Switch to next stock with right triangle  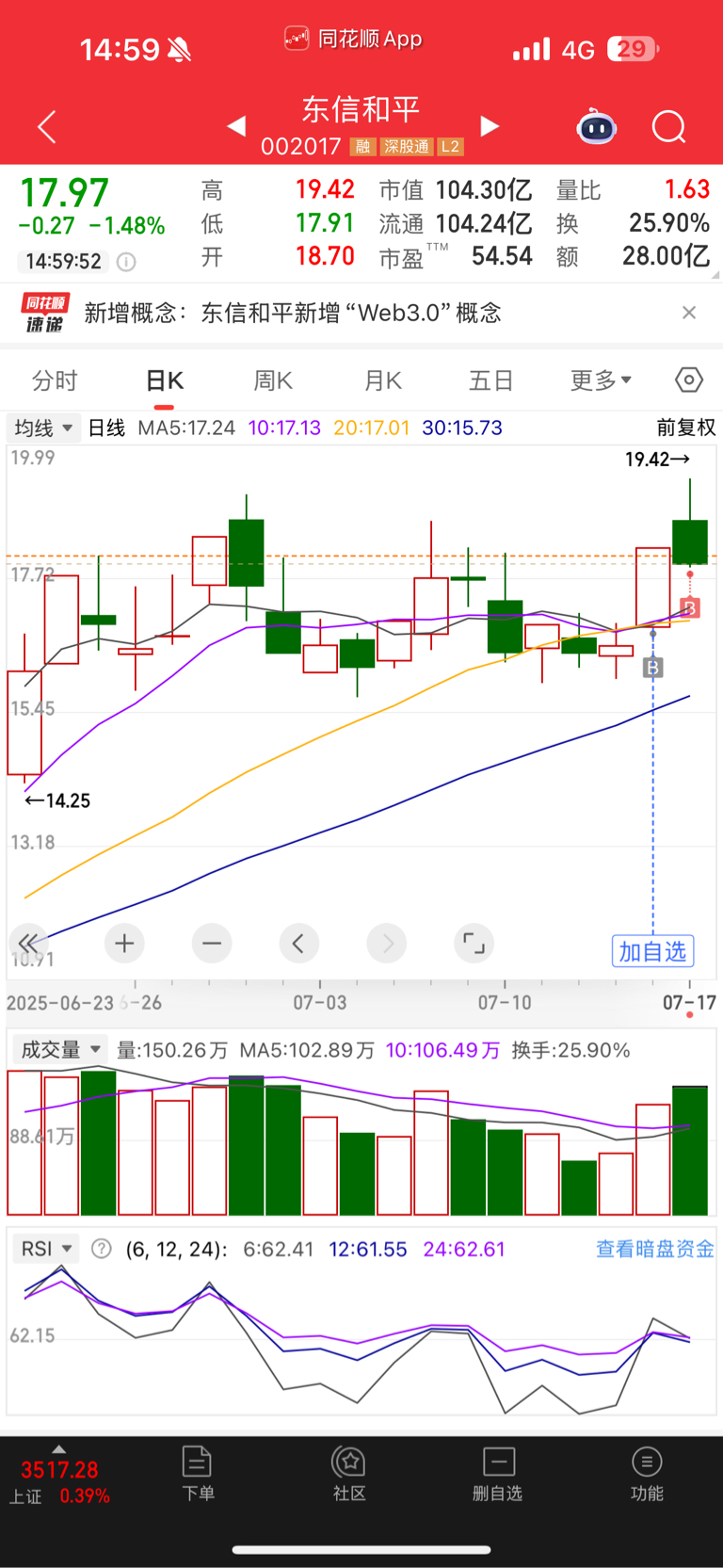490,126
